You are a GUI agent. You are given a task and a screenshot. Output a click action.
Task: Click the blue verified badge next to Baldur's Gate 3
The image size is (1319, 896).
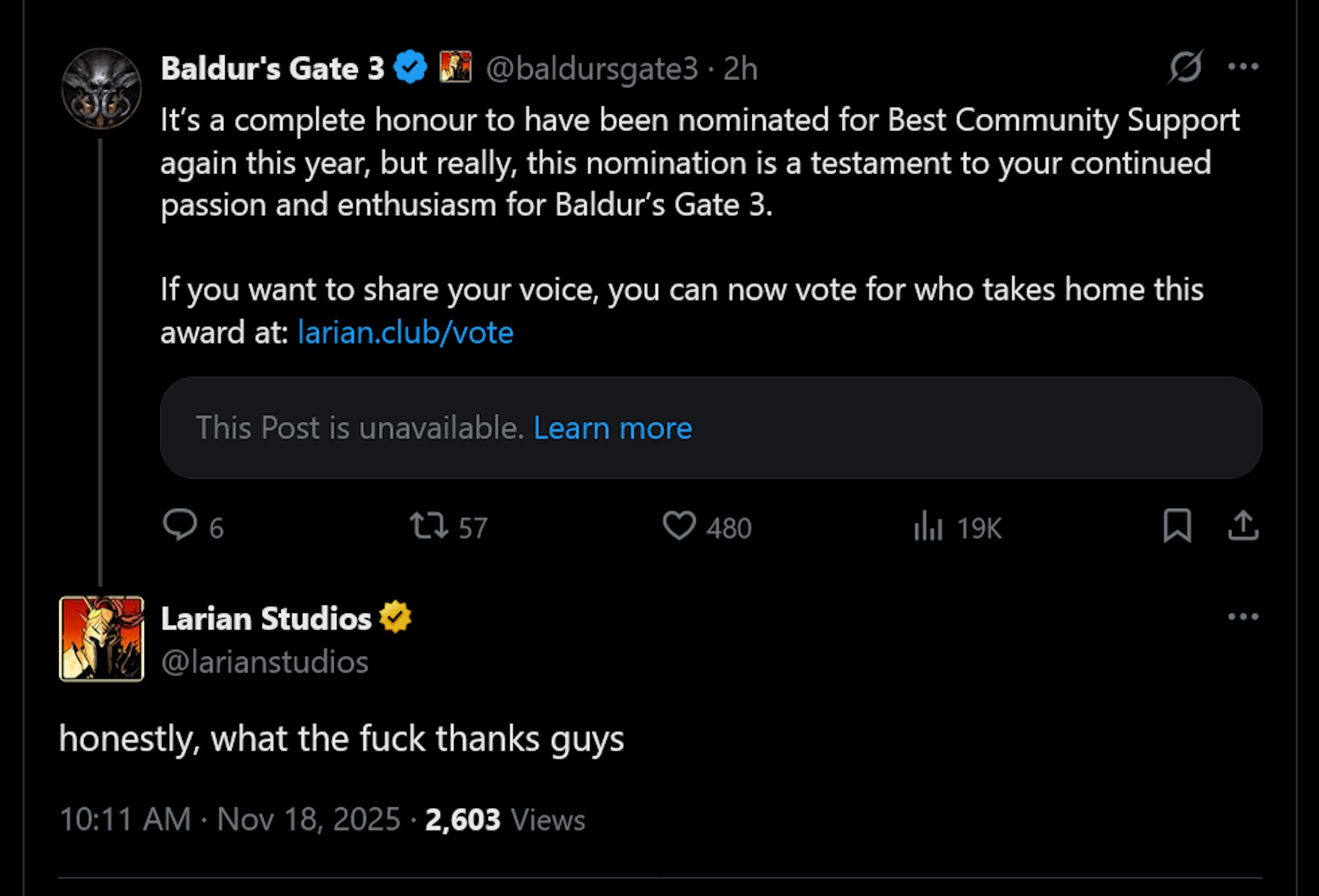point(409,67)
